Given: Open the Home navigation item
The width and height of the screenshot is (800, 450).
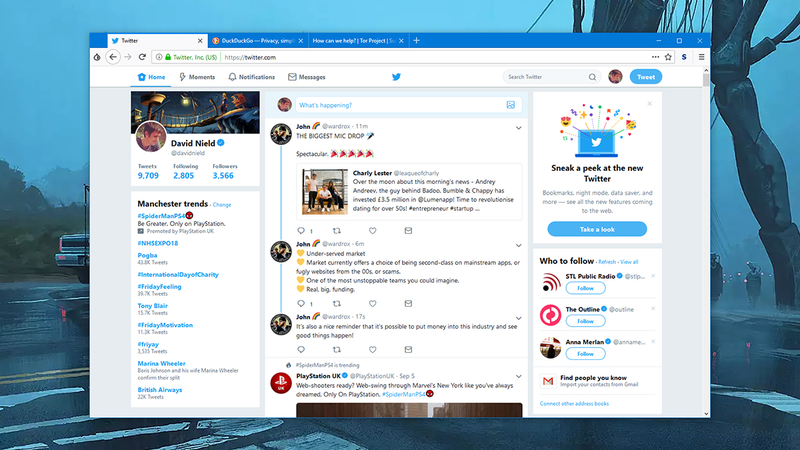Looking at the screenshot, I should [x=152, y=77].
